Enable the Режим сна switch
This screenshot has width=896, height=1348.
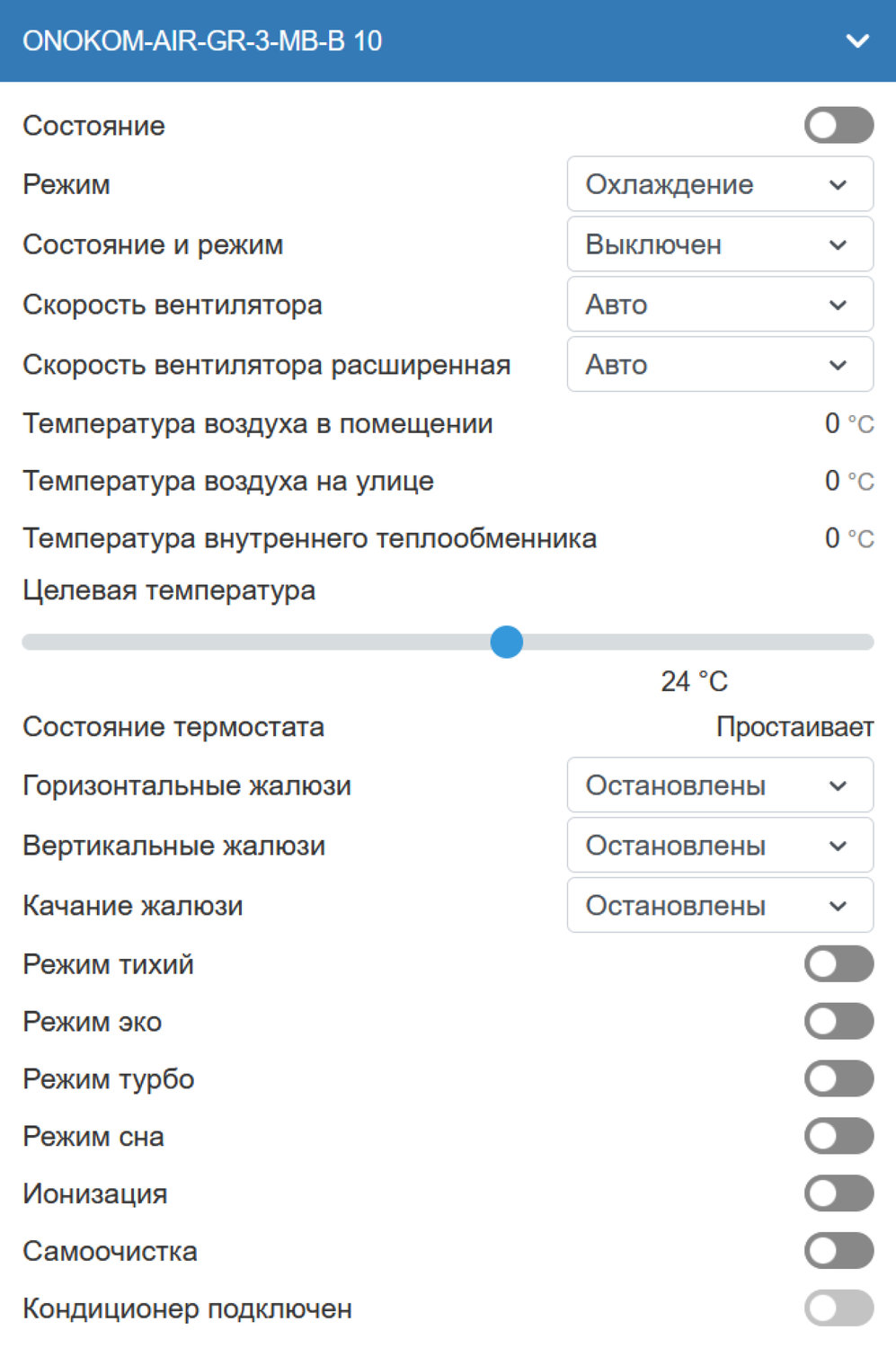(838, 1137)
